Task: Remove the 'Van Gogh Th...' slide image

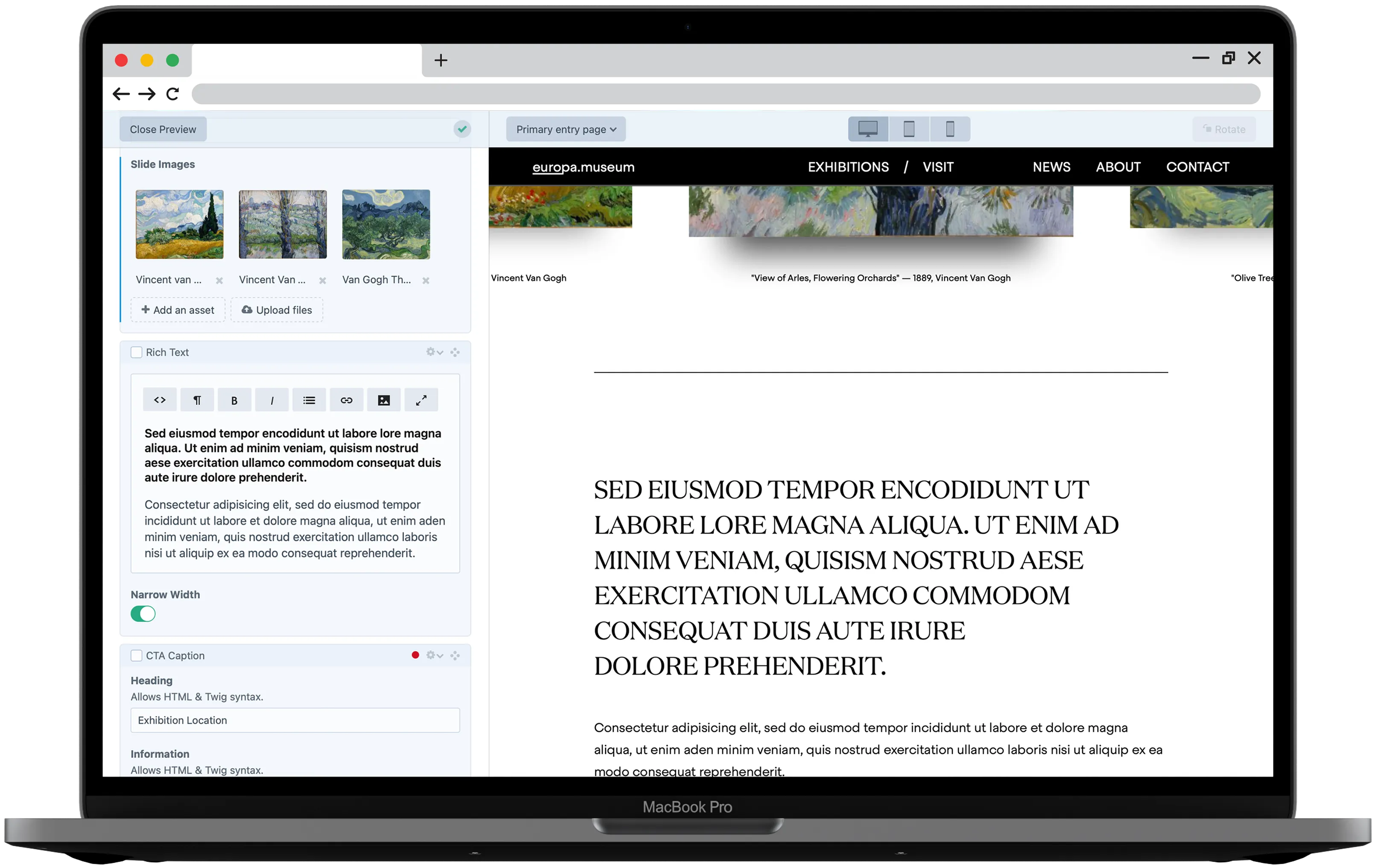Action: tap(426, 280)
